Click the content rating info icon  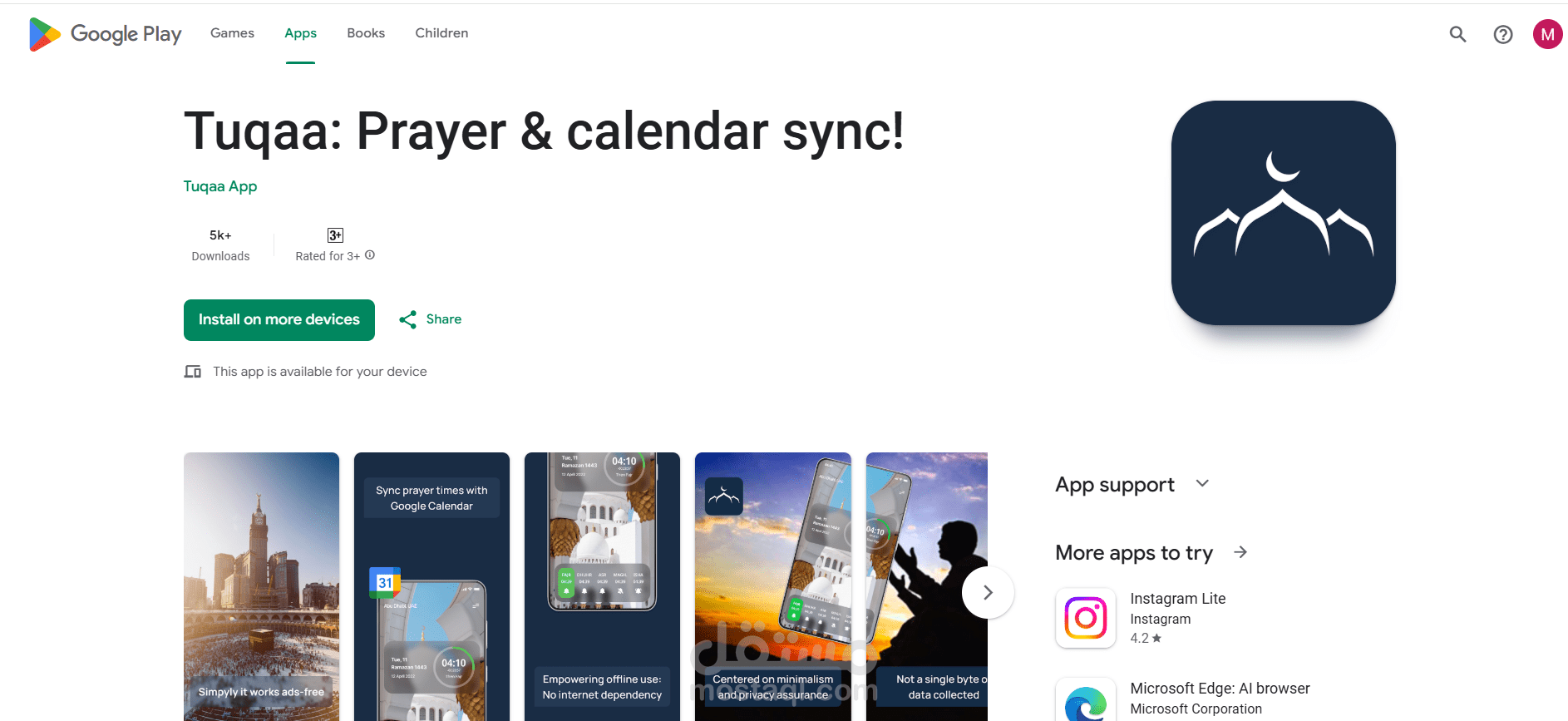click(370, 255)
